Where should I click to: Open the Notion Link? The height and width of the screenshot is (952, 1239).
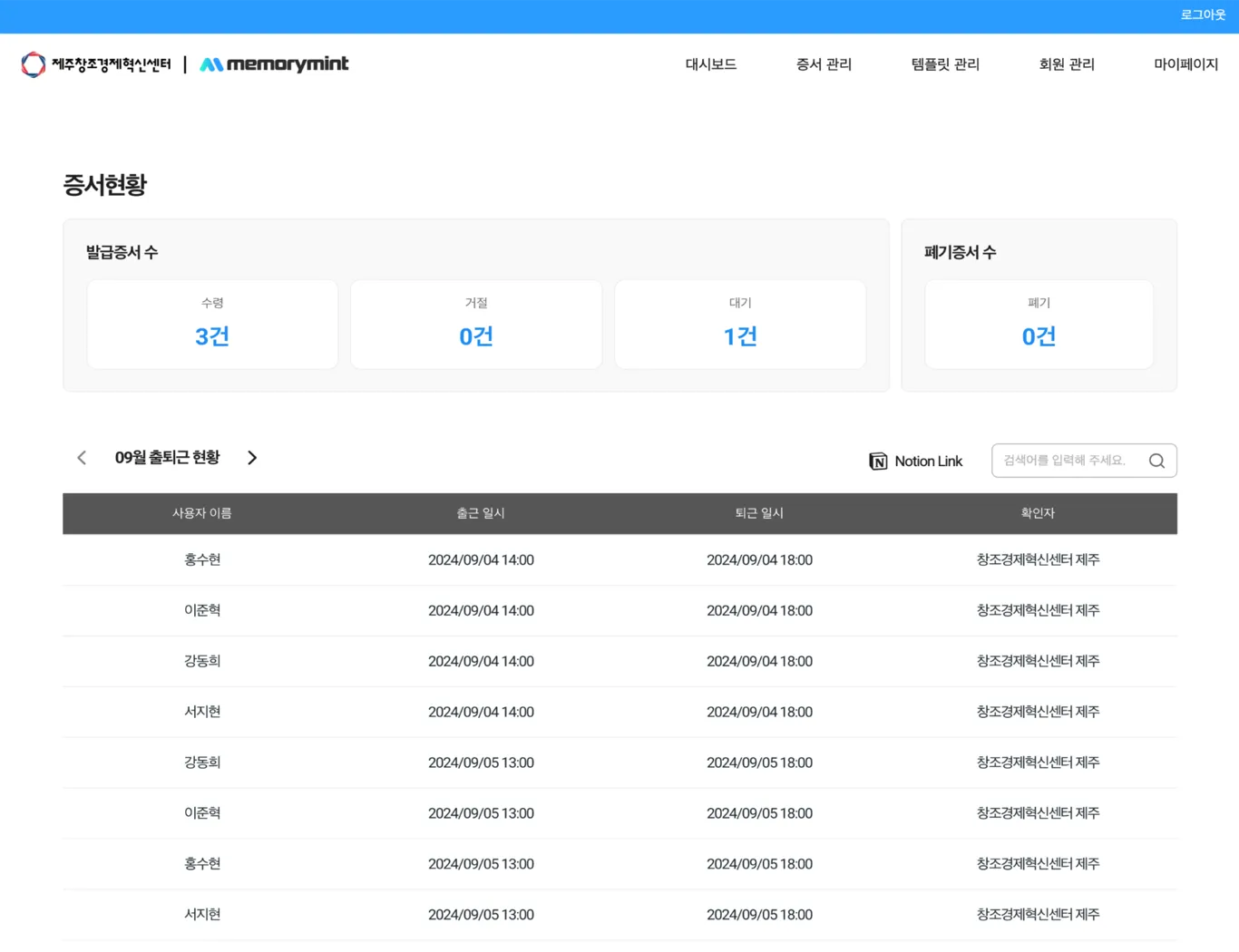(x=916, y=461)
